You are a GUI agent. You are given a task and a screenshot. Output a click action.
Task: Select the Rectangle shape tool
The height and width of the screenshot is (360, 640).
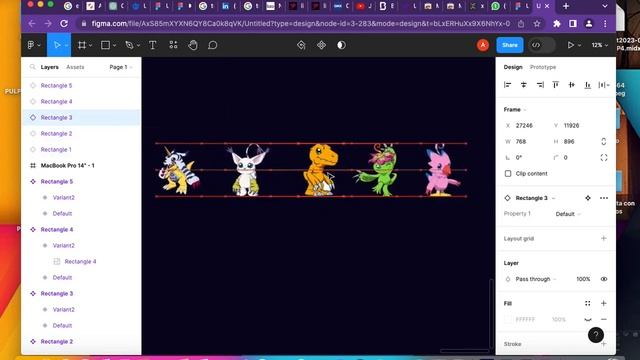tap(105, 45)
